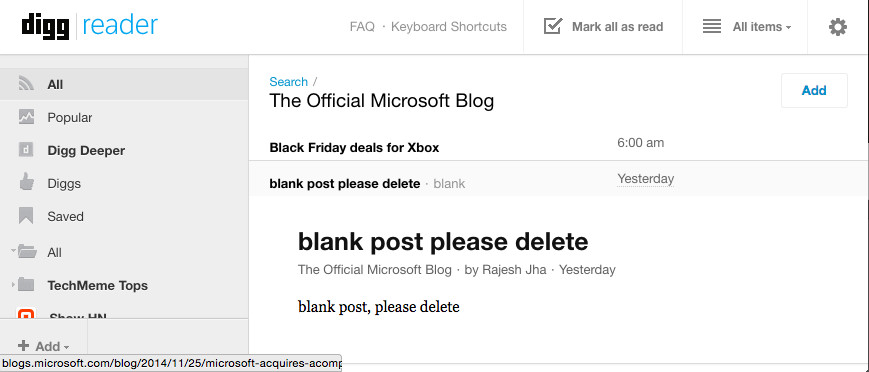This screenshot has height=372, width=869.
Task: Click the TechMeme Tops folder icon
Action: 26,285
